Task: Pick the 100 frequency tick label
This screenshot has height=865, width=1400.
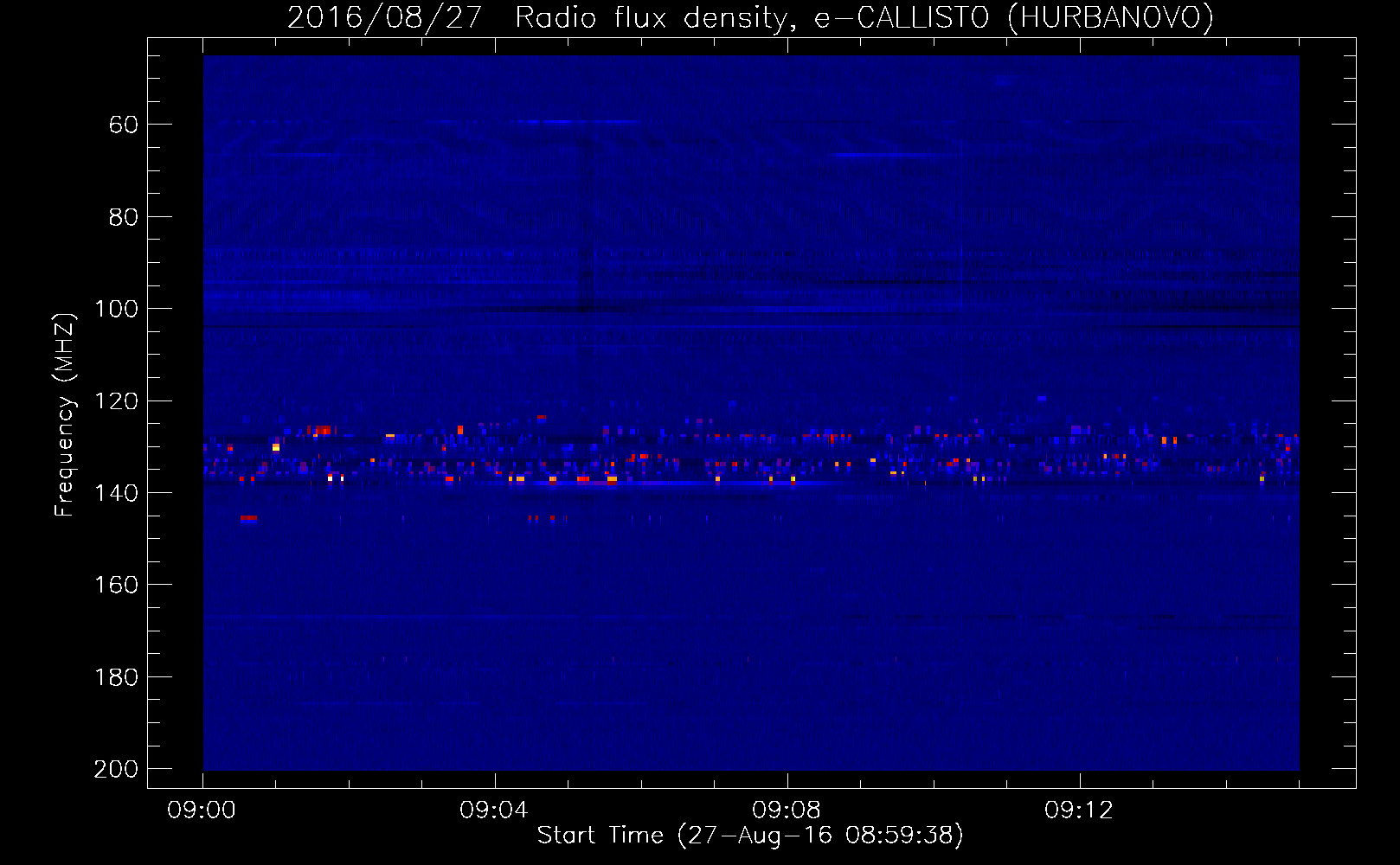Action: click(x=116, y=309)
